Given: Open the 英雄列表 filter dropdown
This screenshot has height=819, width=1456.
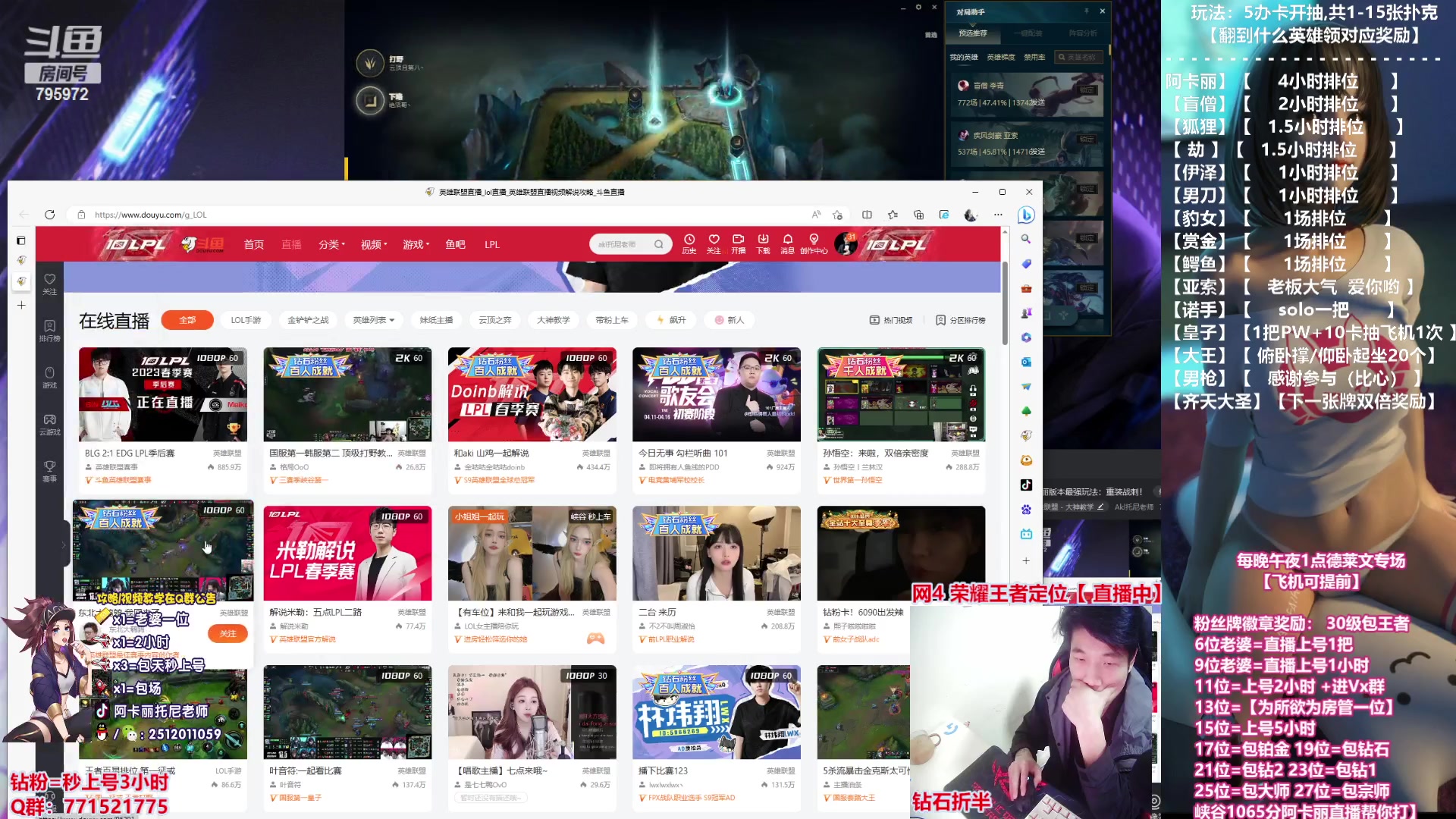Looking at the screenshot, I should [x=373, y=320].
